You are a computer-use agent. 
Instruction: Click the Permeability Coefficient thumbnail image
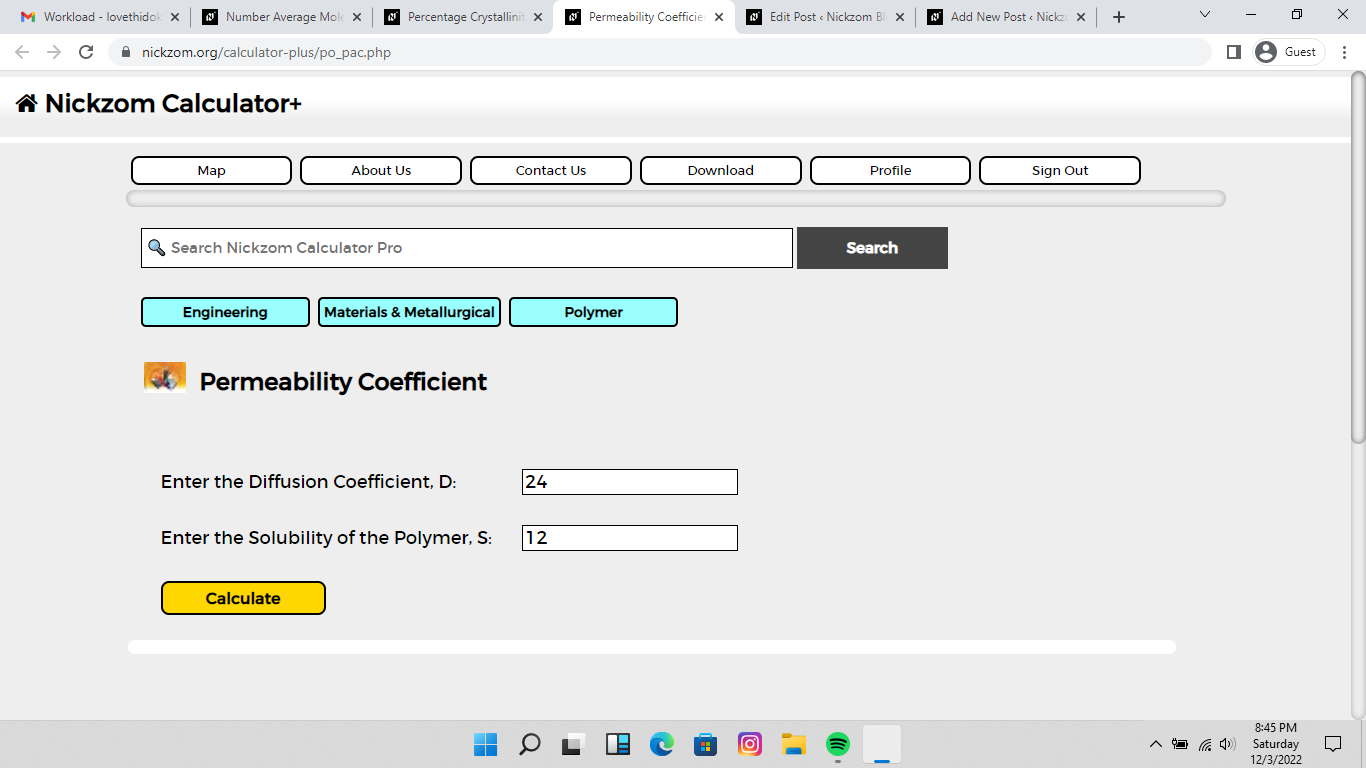165,377
